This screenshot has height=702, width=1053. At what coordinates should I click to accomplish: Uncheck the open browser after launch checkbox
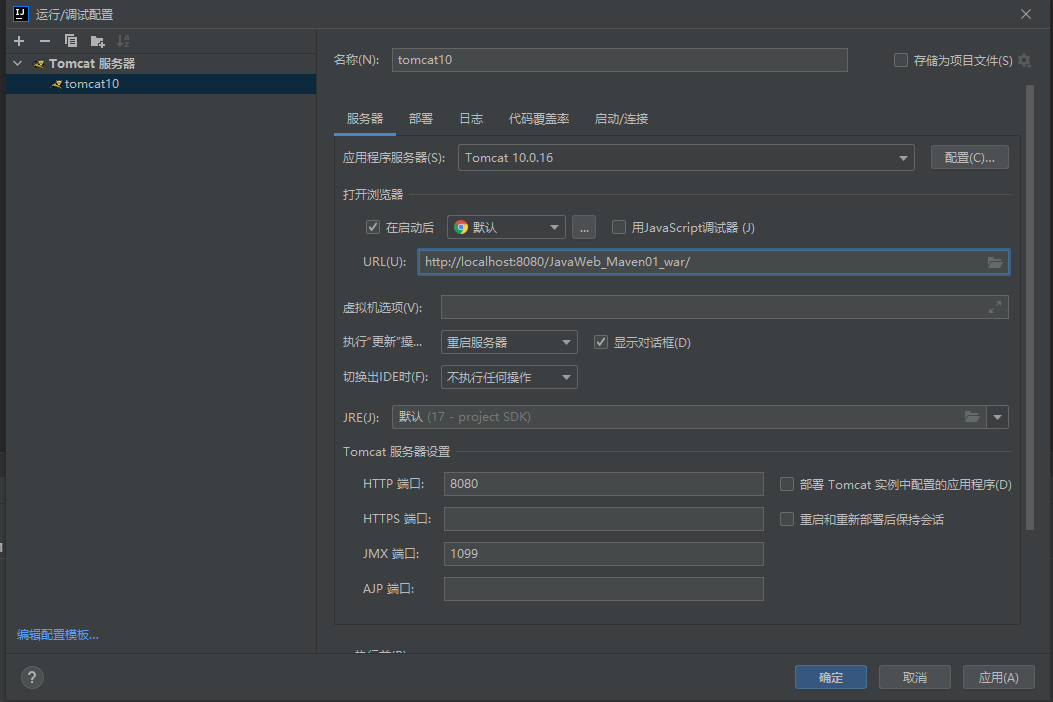tap(373, 227)
